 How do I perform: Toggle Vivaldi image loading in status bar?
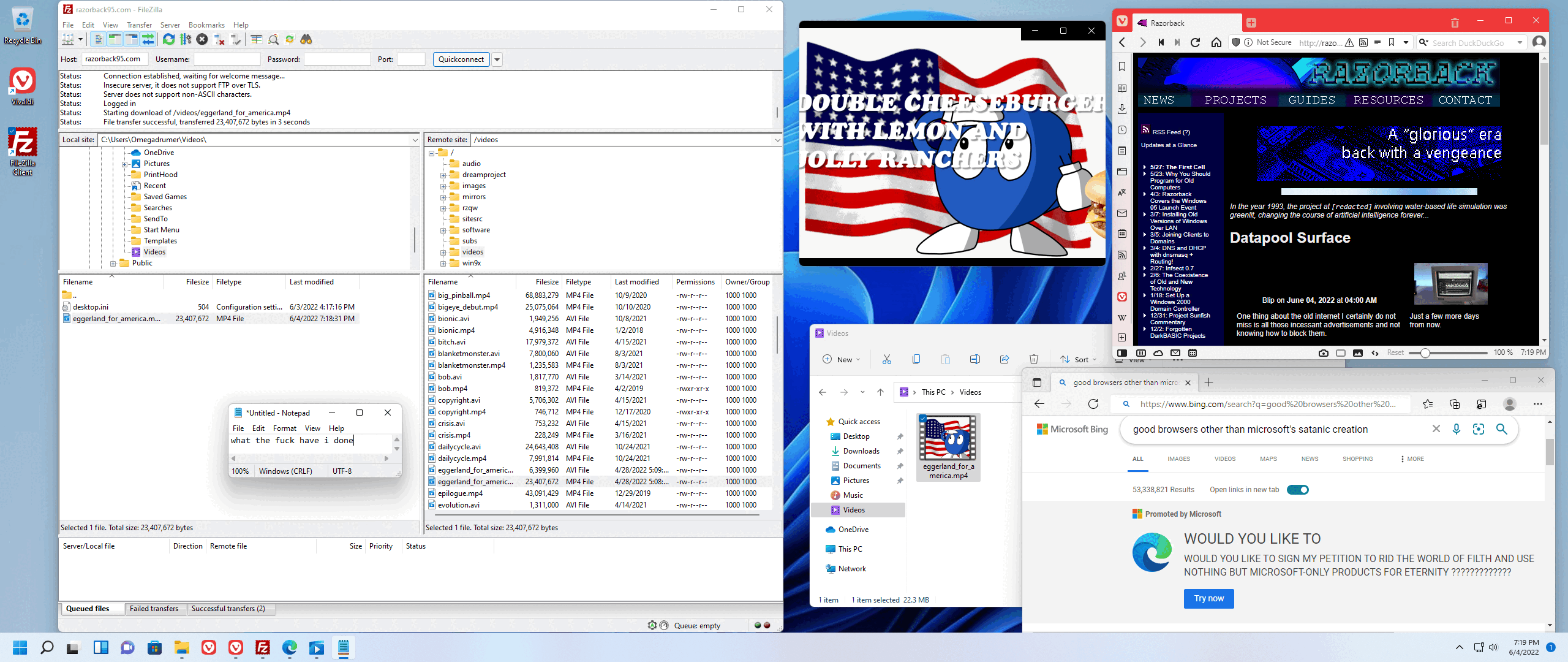point(1358,353)
